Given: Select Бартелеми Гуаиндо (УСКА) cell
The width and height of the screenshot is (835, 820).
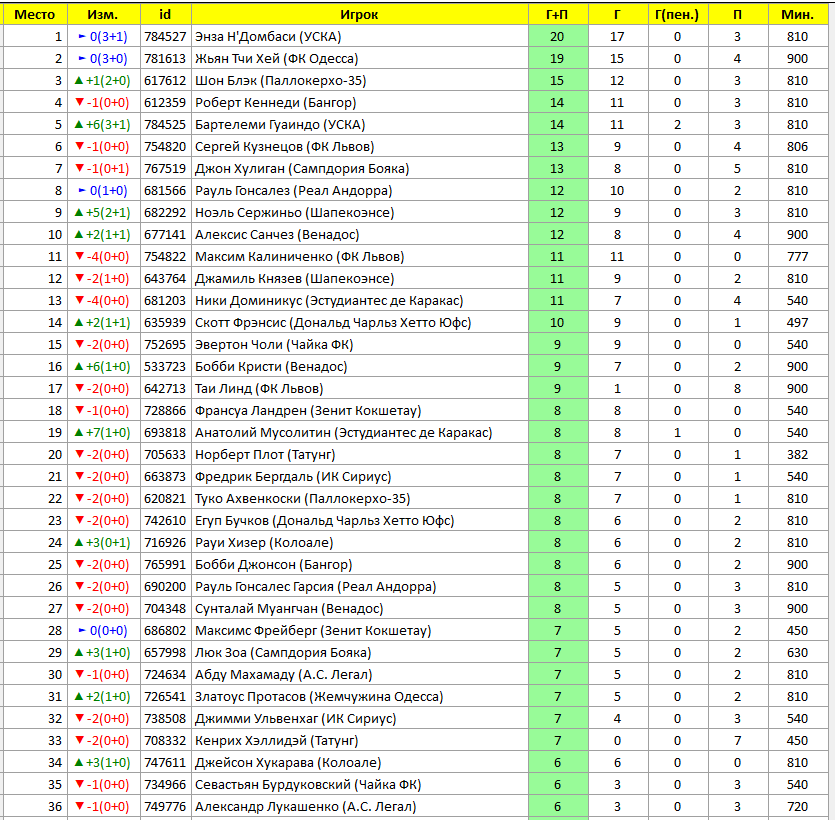Looking at the screenshot, I should tap(359, 125).
